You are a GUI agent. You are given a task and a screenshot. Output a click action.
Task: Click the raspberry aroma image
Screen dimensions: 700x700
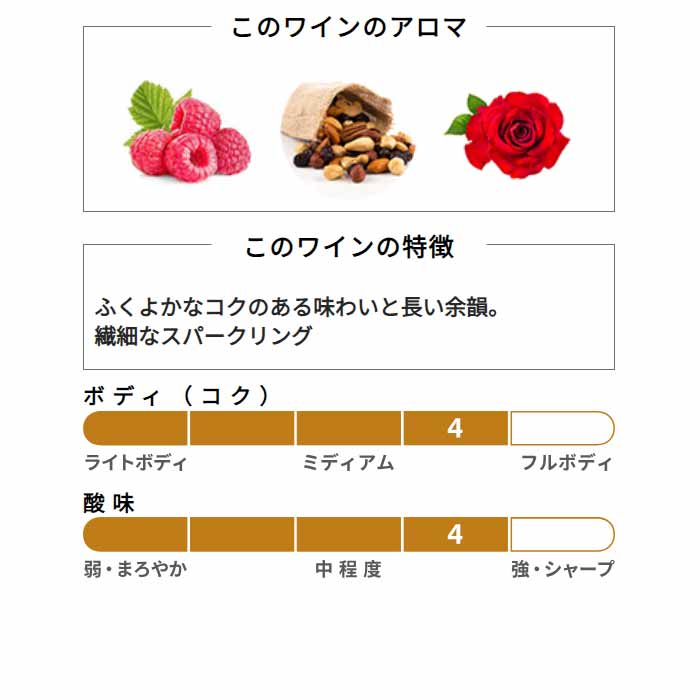click(x=187, y=131)
